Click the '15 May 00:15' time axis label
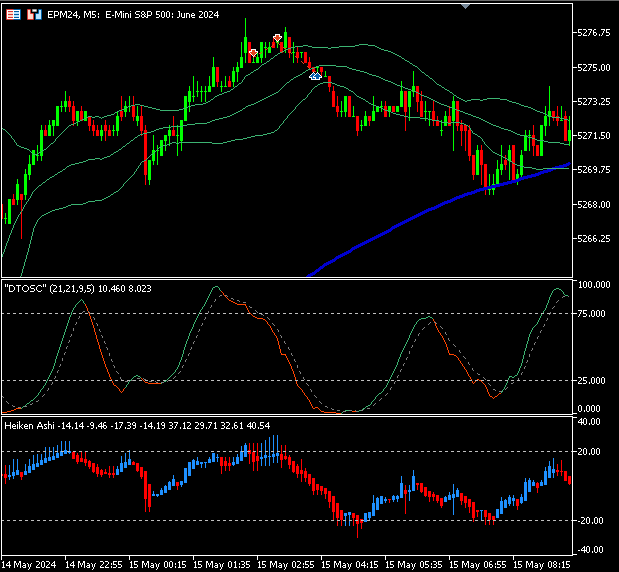The image size is (619, 572). [x=158, y=565]
